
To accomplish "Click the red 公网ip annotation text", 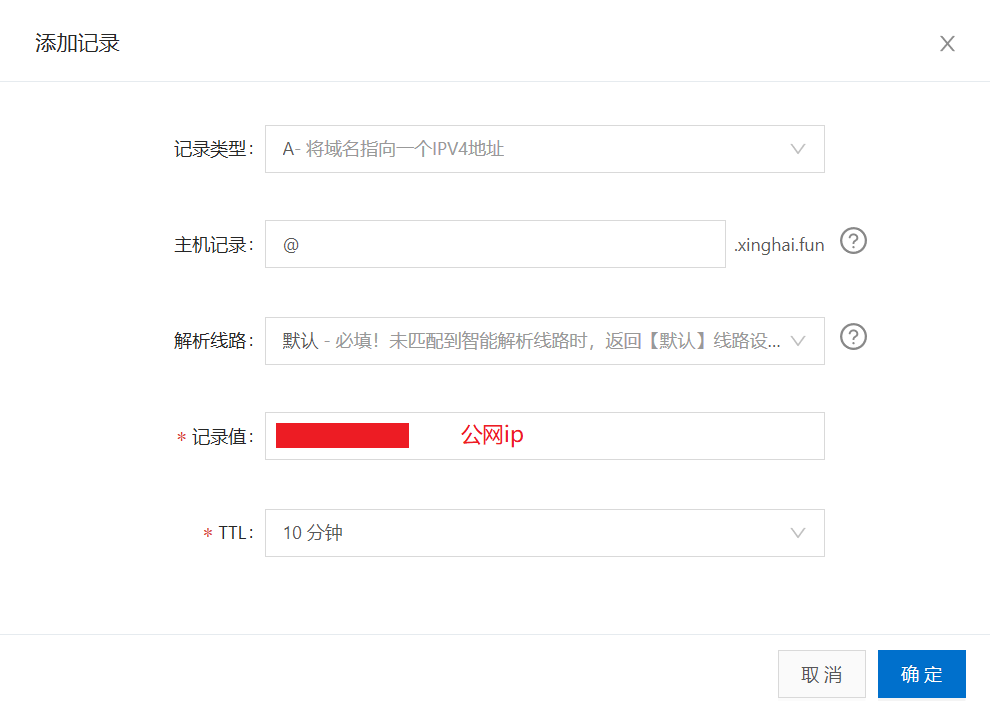I will tap(492, 435).
